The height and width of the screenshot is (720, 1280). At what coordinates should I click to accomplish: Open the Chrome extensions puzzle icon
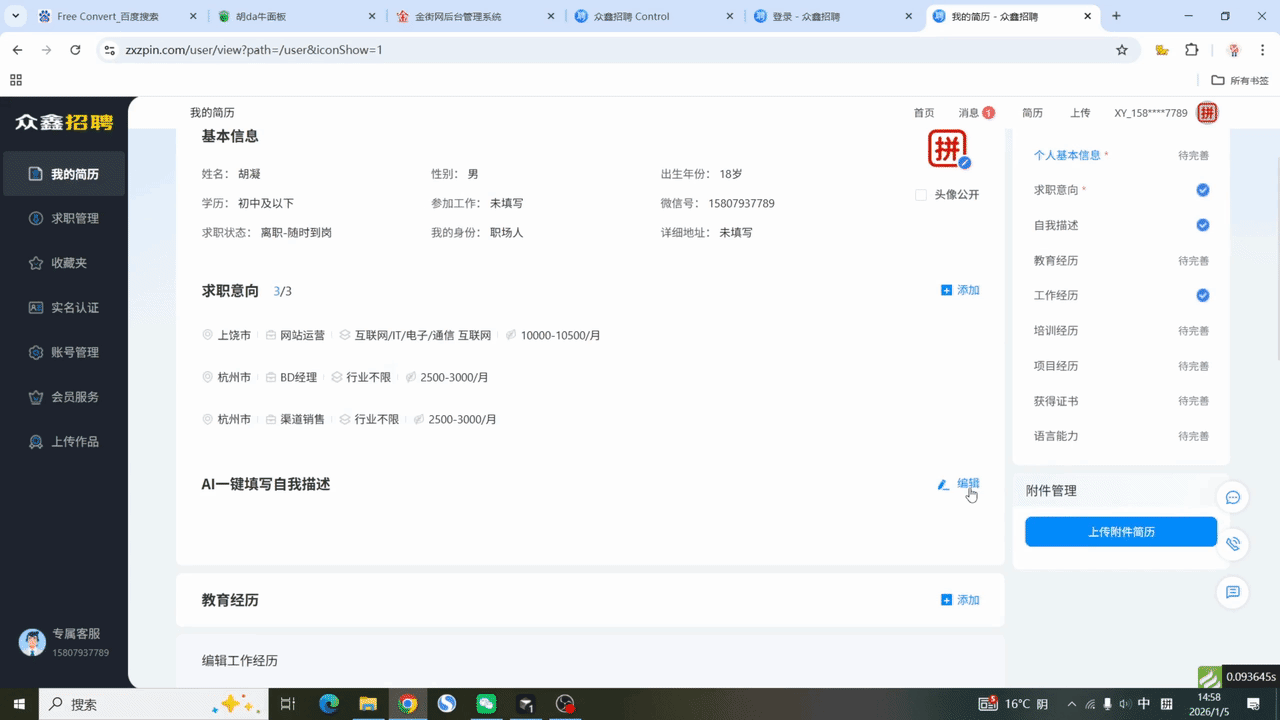tap(1191, 50)
